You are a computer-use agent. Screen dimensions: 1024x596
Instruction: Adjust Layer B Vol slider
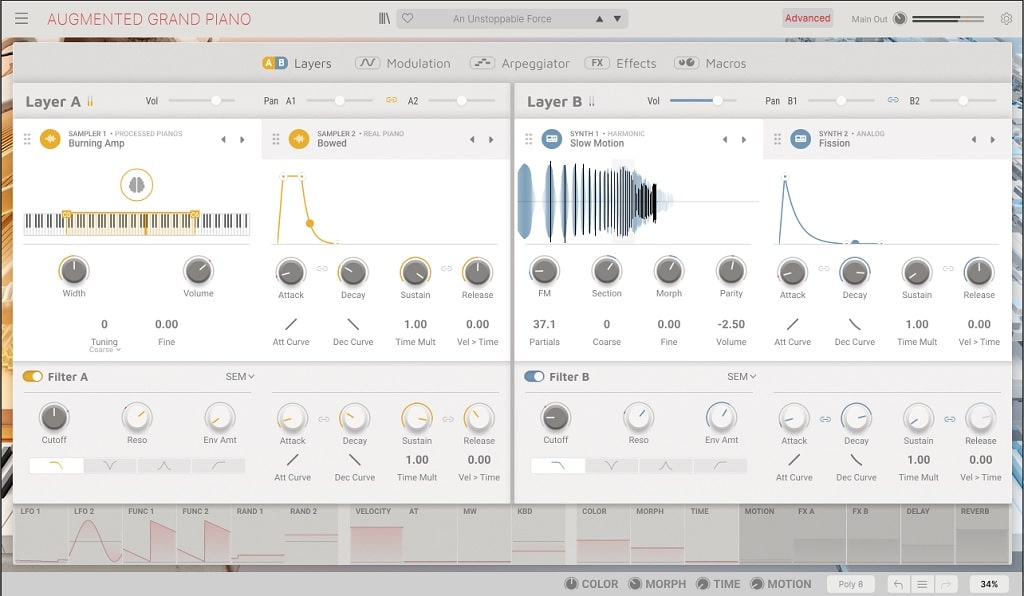703,101
